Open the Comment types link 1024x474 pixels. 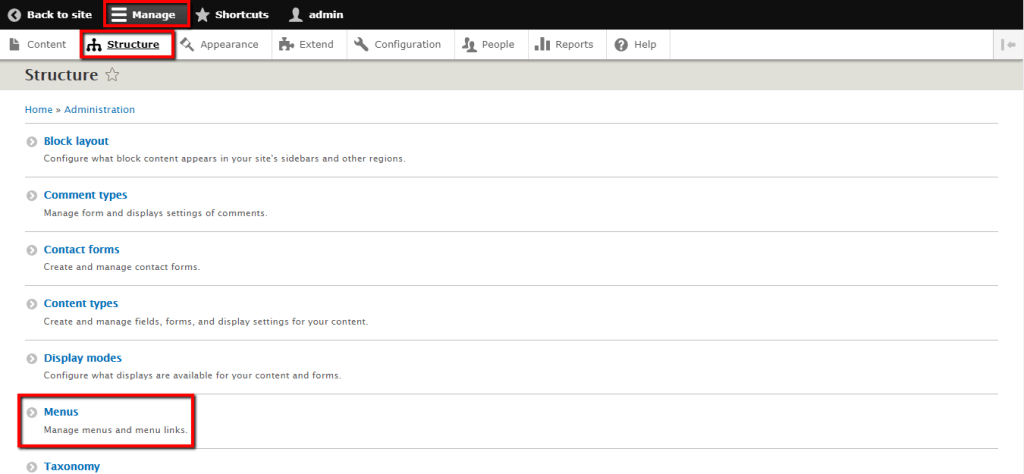click(86, 195)
